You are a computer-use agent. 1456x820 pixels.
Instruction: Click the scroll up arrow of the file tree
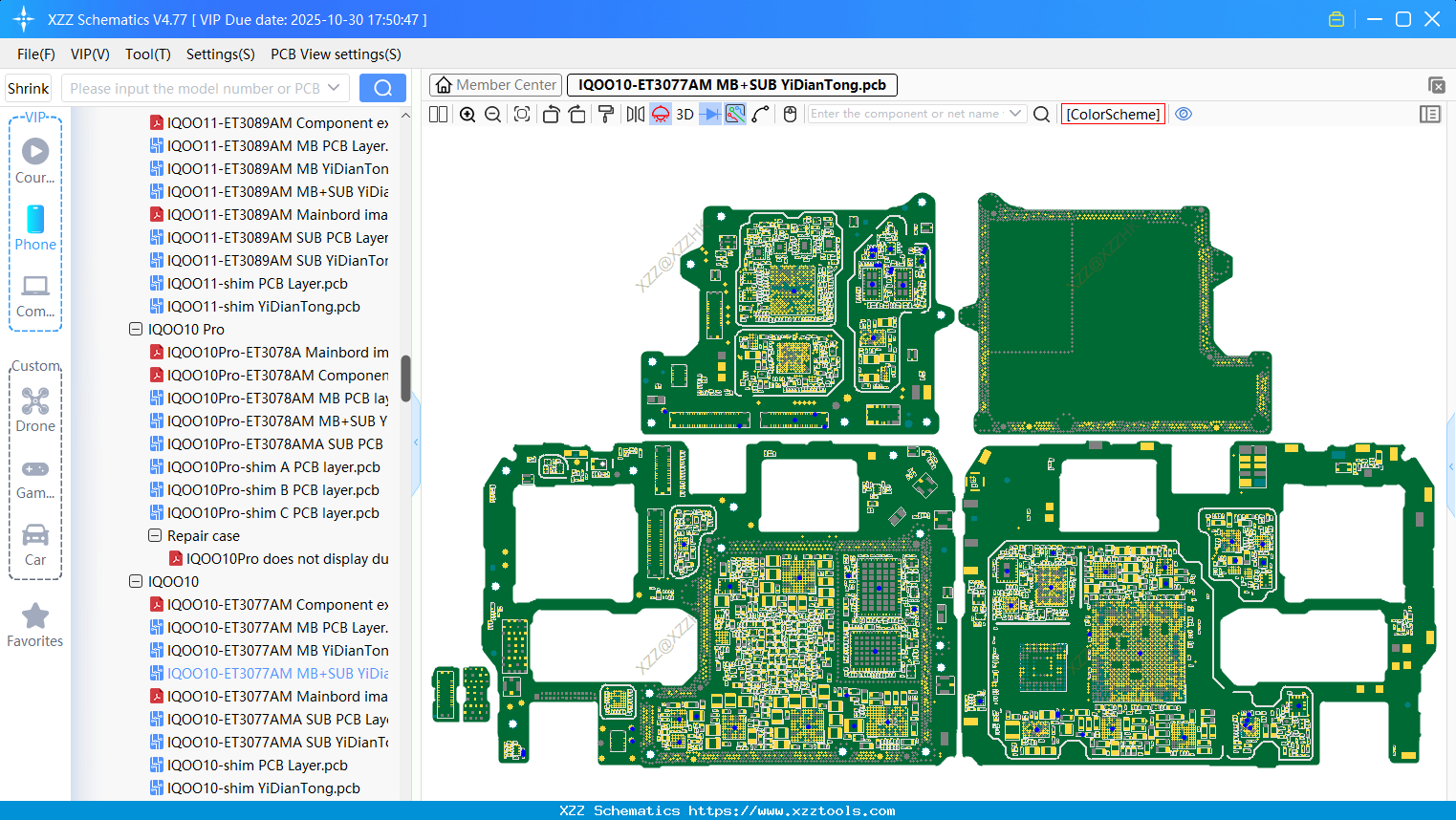point(405,116)
